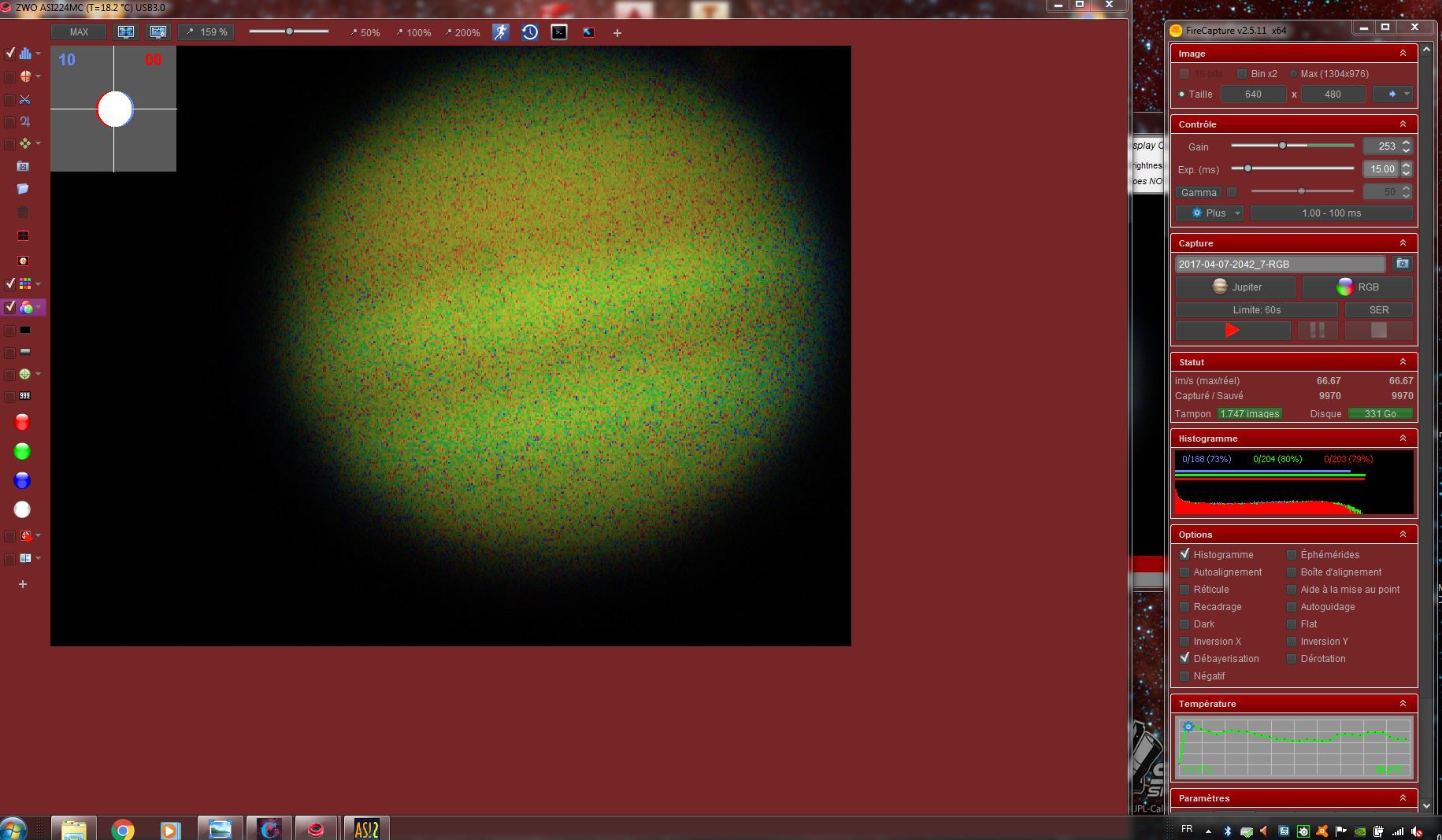1442x840 pixels.
Task: Select the Jupiter profile button
Action: tap(1236, 287)
